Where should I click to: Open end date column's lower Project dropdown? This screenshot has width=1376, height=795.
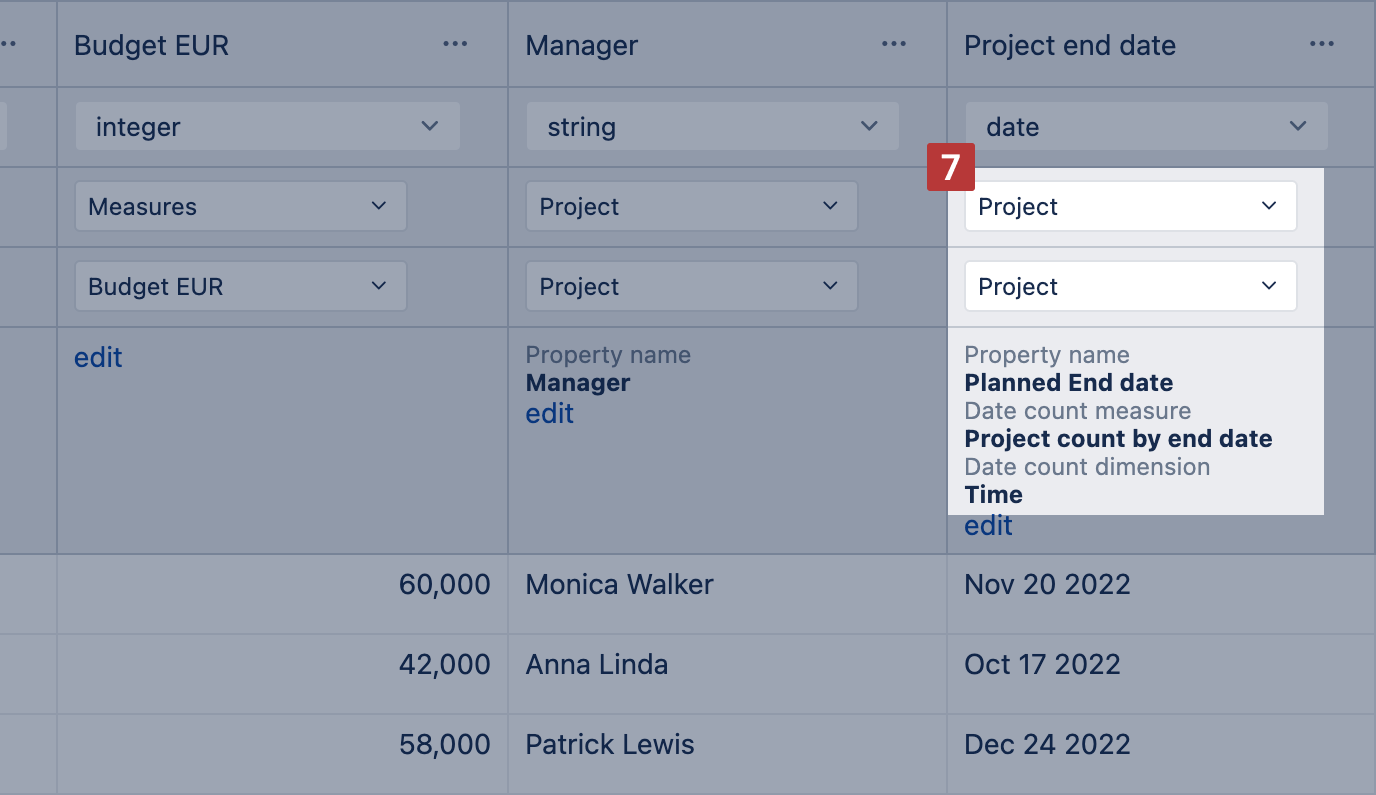click(x=1130, y=287)
